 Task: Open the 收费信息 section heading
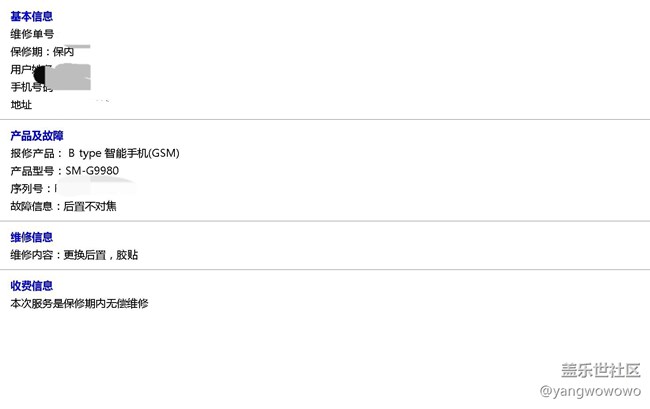pyautogui.click(x=31, y=286)
